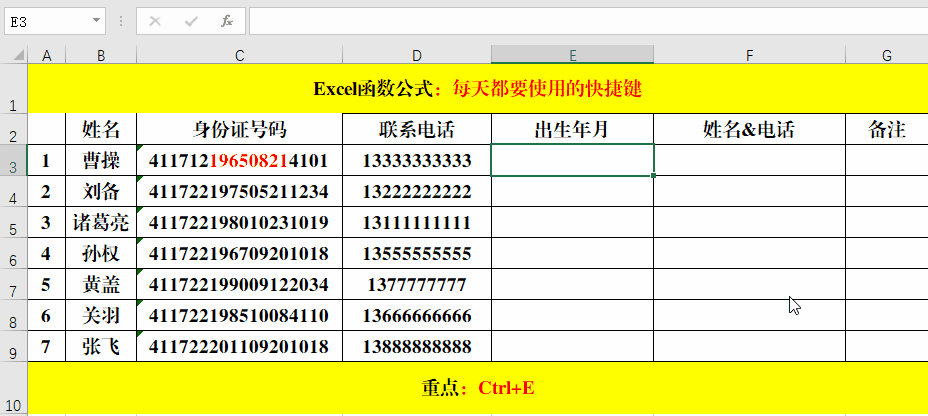Viewport: 928px width, 416px height.
Task: Click the '身份证号码' header cell
Action: pos(239,128)
